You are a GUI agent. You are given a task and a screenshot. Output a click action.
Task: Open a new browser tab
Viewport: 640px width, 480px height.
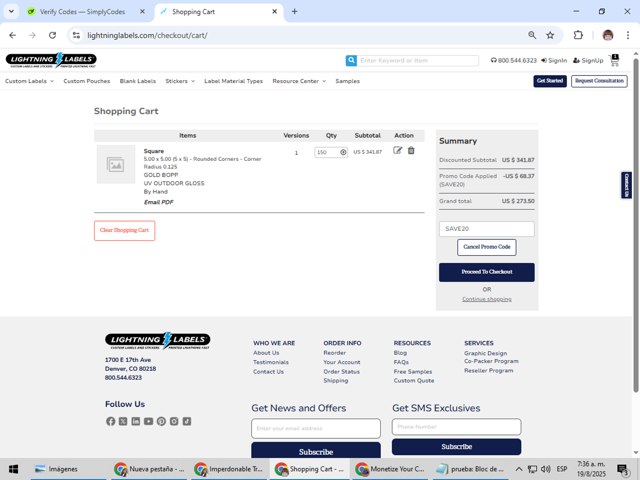tap(294, 11)
